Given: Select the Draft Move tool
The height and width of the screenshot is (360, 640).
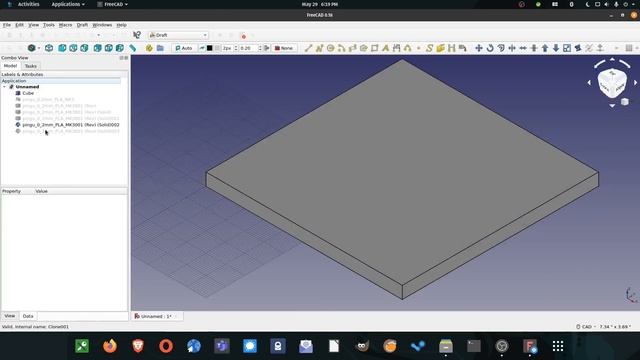Looking at the screenshot, I should pyautogui.click(x=479, y=48).
